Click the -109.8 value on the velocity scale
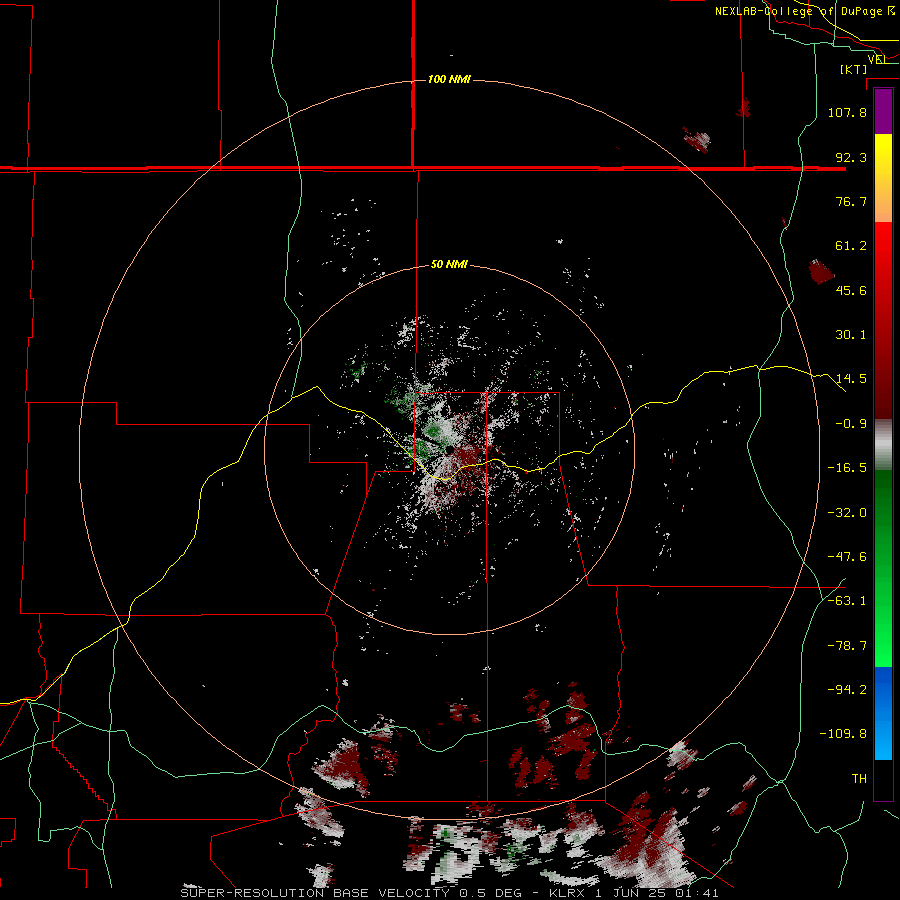This screenshot has height=900, width=900. coord(843,734)
